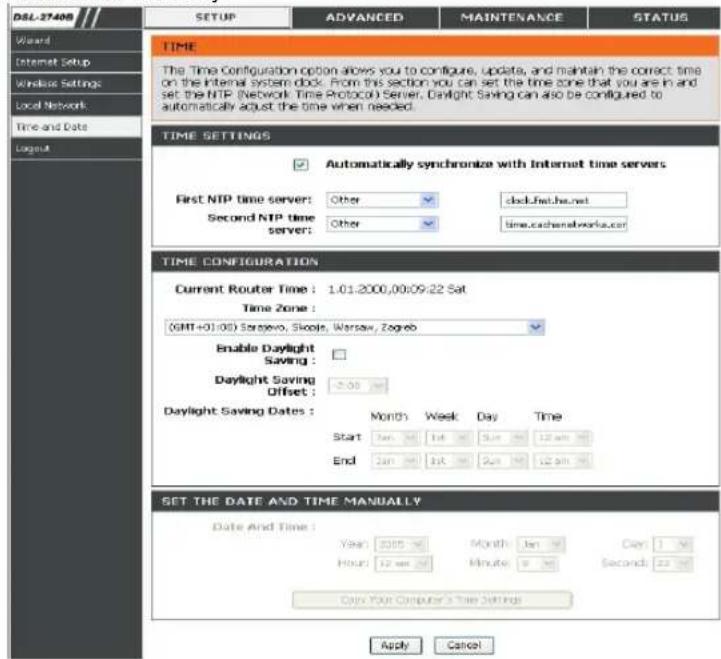Screen dimensions: 721x659
Task: Click the TIME CONFIGURATION section header
Action: (x=435, y=262)
